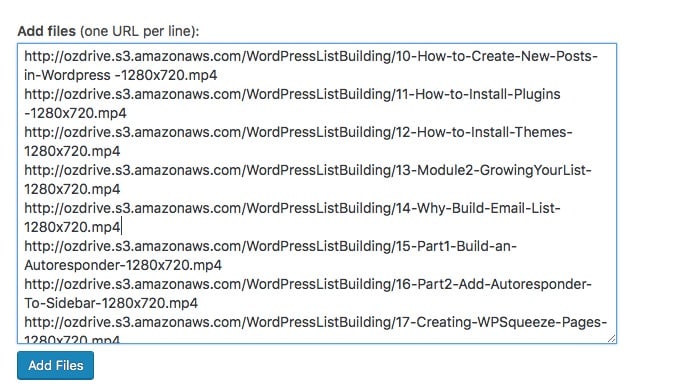Place cursor in the 11-How-to-Install-Plugins URL line
675x384 pixels.
[292, 94]
